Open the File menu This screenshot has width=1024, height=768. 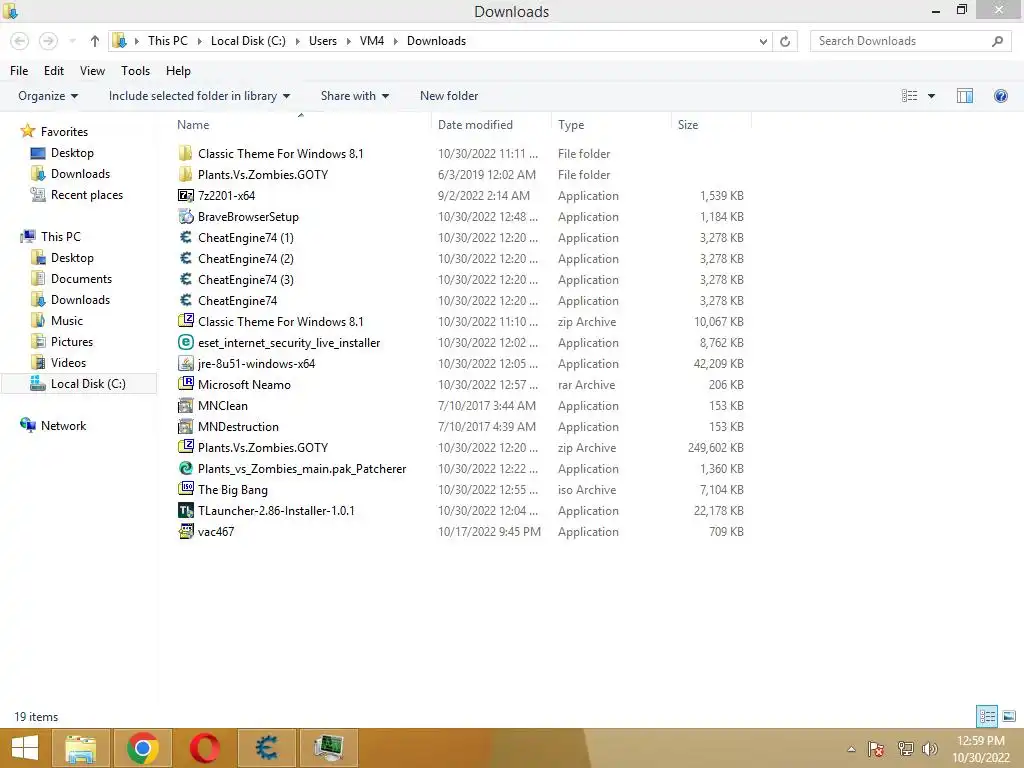click(x=19, y=71)
